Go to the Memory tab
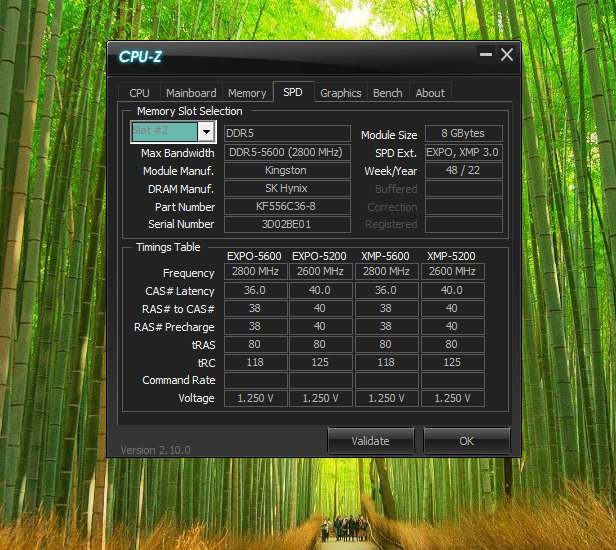 point(247,93)
